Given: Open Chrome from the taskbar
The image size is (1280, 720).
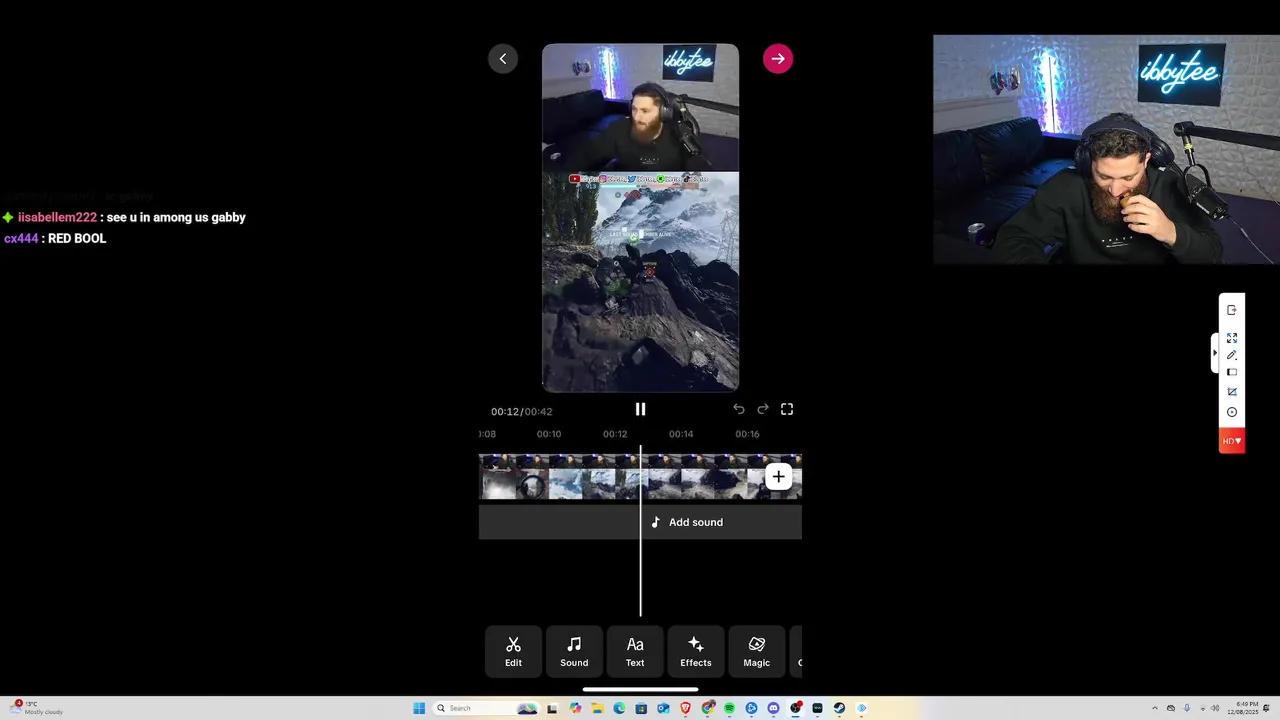Looking at the screenshot, I should point(707,708).
